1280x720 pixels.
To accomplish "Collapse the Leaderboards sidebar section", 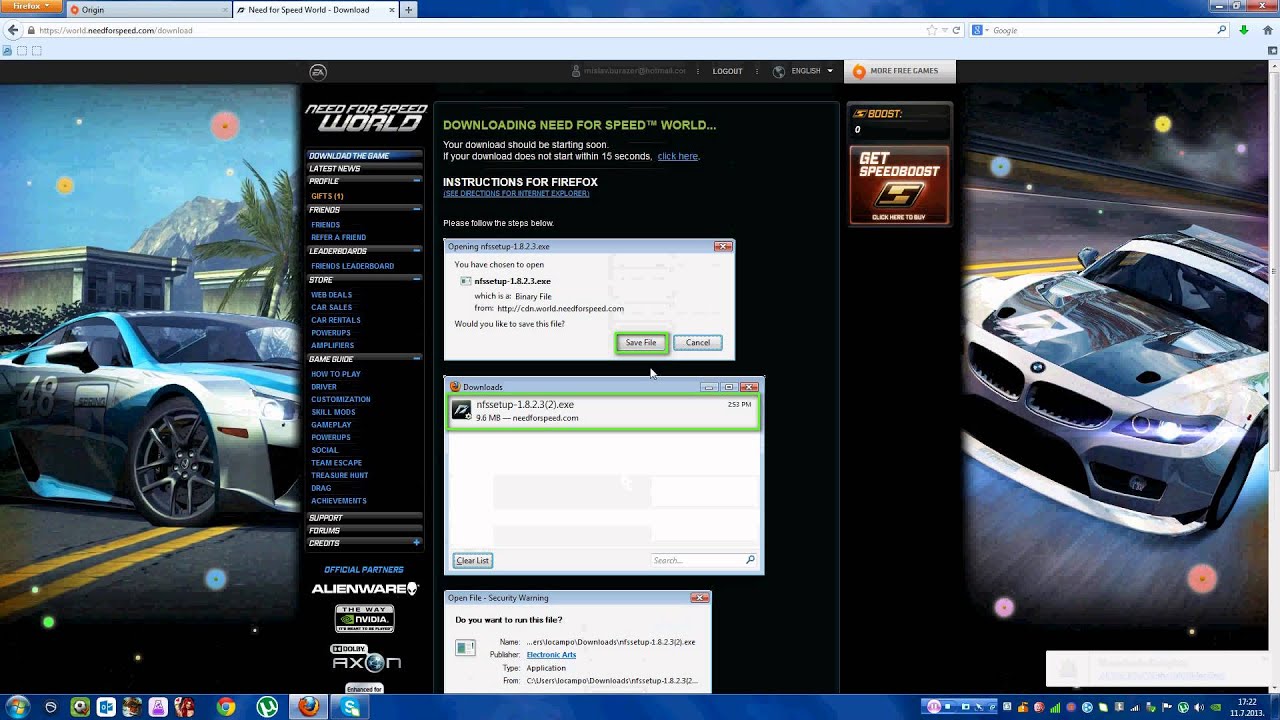I will (416, 251).
